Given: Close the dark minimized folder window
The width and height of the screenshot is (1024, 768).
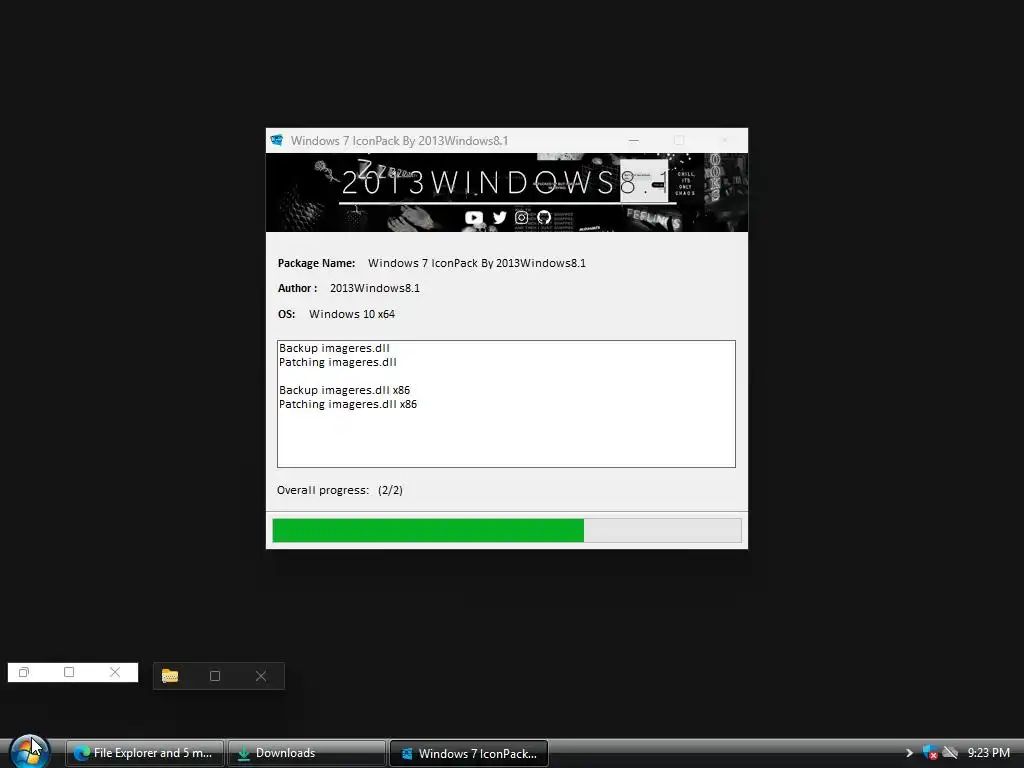Looking at the screenshot, I should click(261, 676).
